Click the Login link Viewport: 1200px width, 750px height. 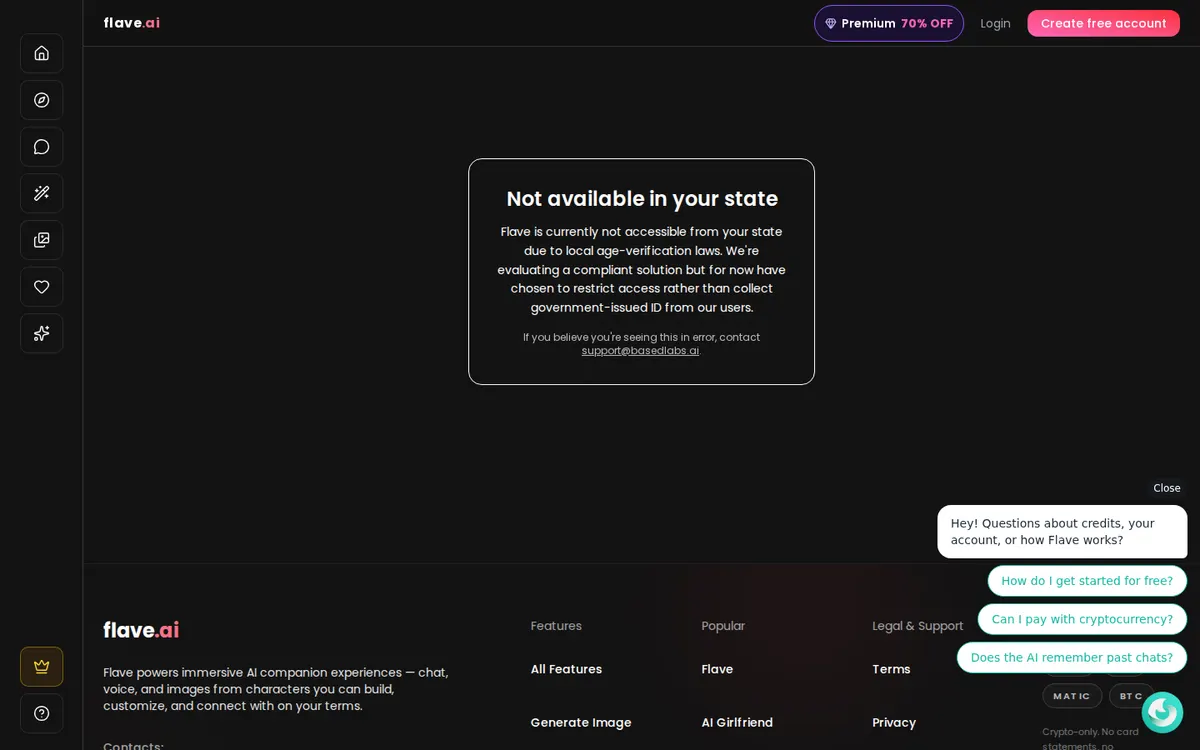point(995,23)
